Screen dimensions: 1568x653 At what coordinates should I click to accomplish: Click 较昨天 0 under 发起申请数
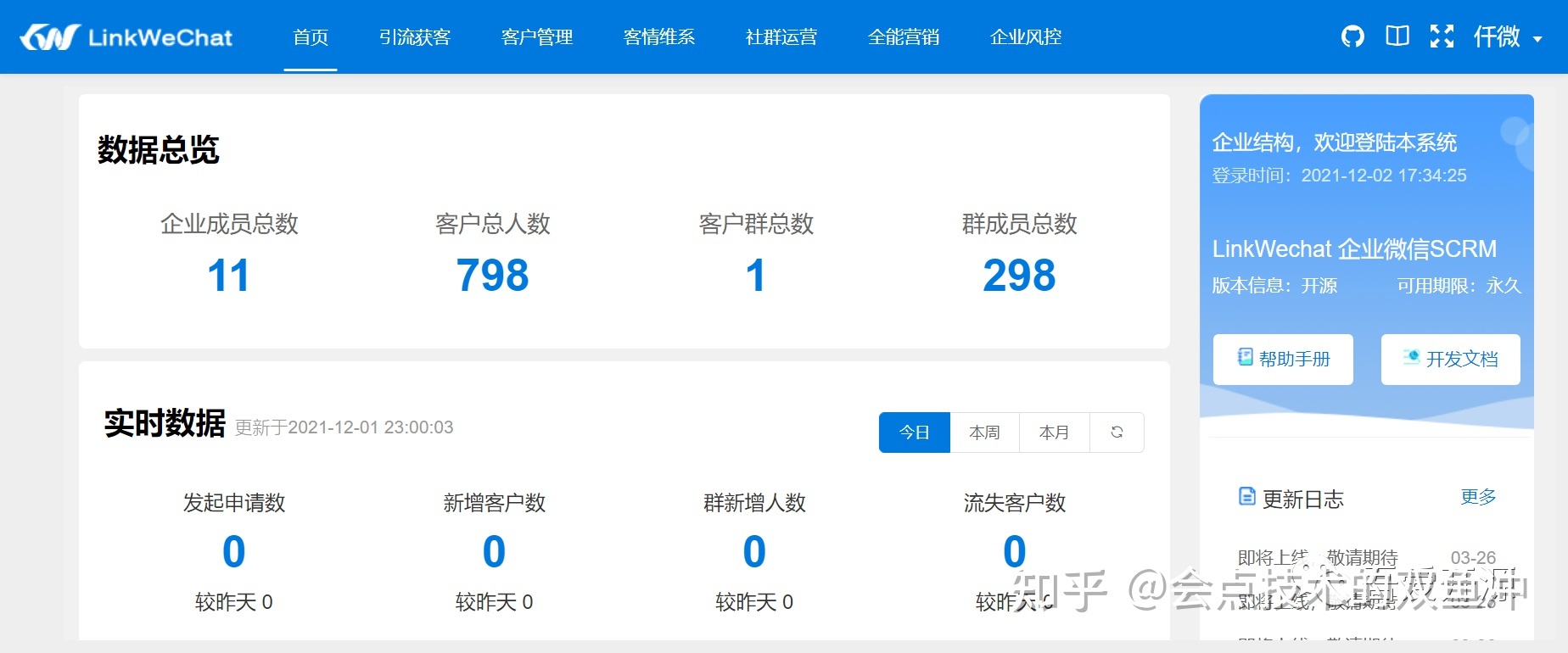pyautogui.click(x=234, y=602)
